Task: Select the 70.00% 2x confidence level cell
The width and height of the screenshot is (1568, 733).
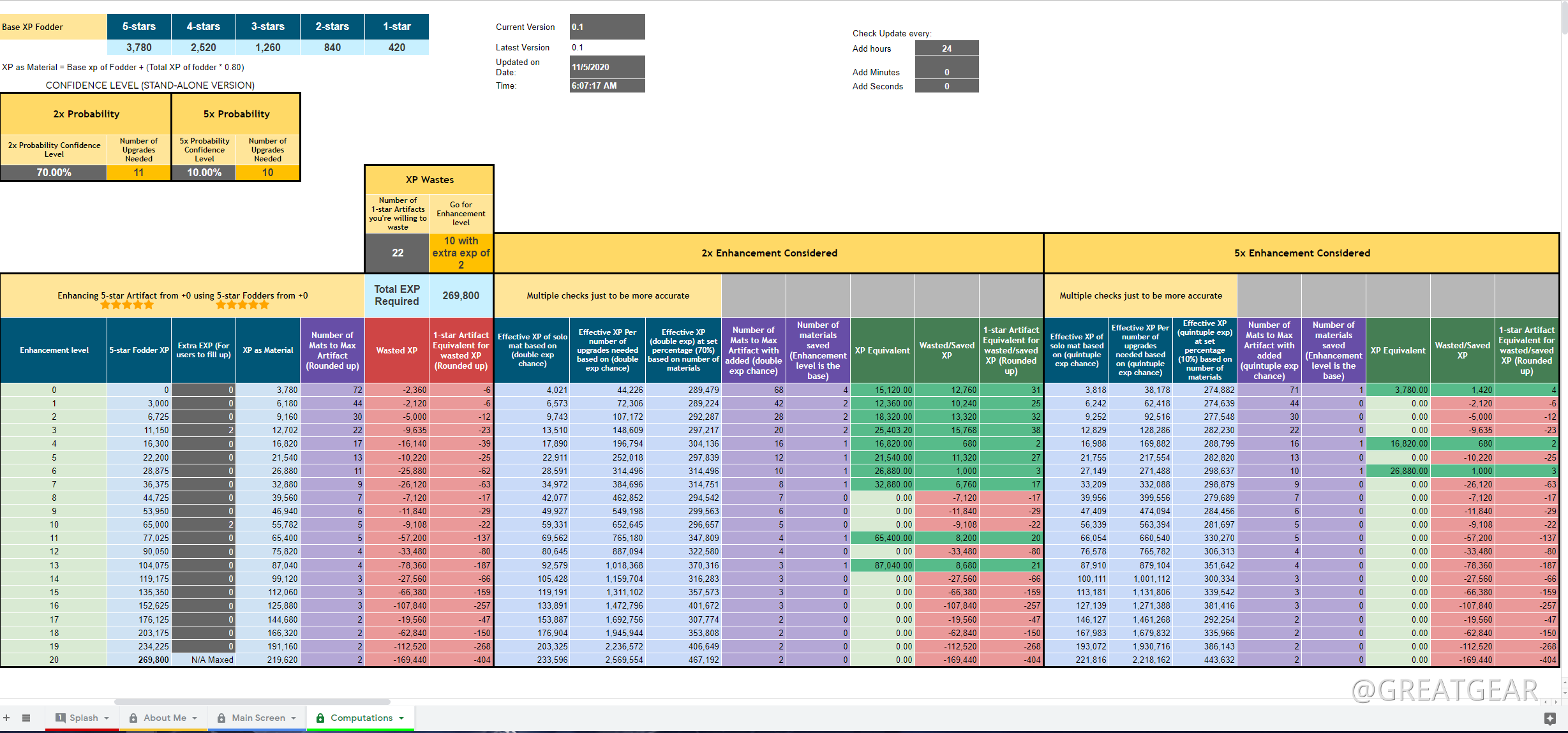Action: coord(54,173)
